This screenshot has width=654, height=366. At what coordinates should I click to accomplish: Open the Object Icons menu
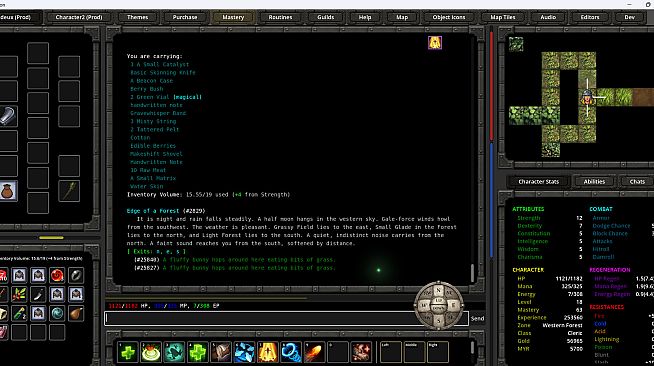point(449,17)
